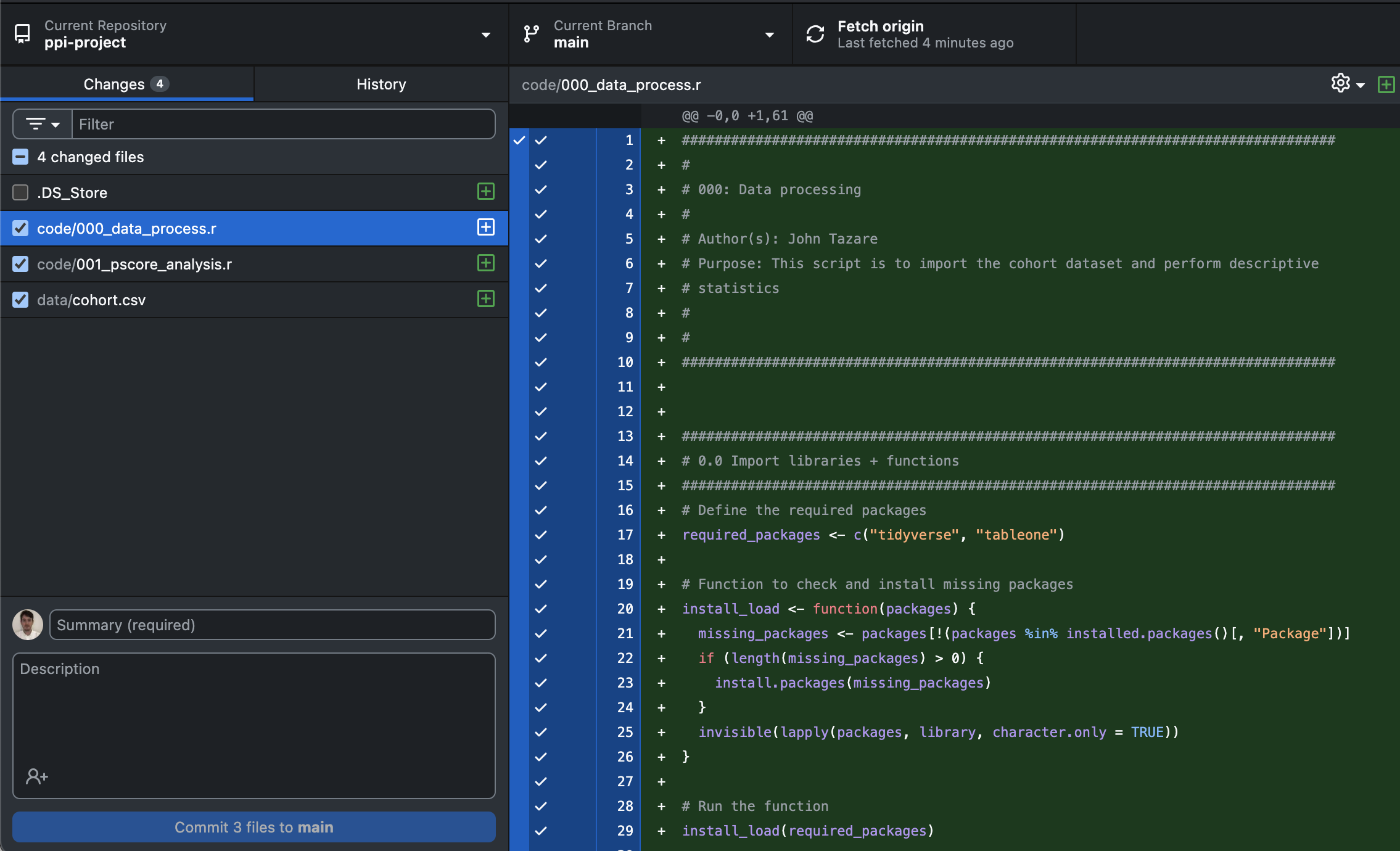Viewport: 1400px width, 851px height.
Task: Uncheck the data/cohort.csv checkbox
Action: coord(20,300)
